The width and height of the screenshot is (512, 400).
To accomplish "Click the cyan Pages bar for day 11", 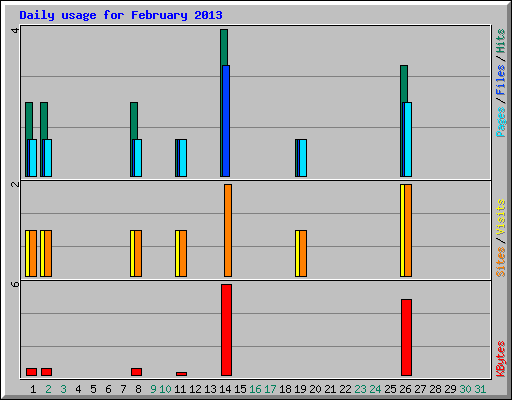I will (x=183, y=158).
